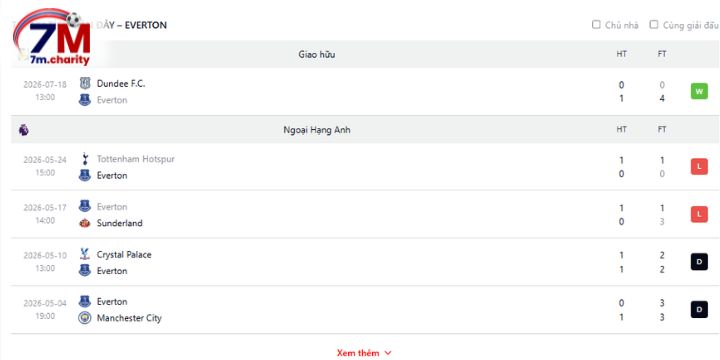
Task: Click the green W result badge
Action: click(x=699, y=91)
